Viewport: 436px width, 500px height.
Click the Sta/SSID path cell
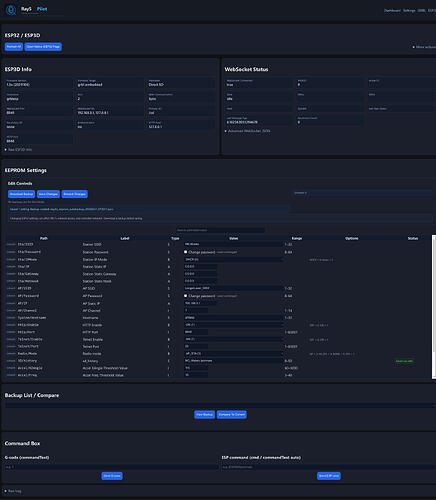click(25, 244)
